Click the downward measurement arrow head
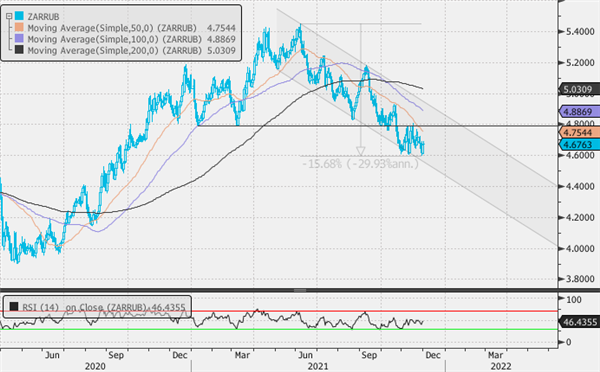The height and width of the screenshot is (372, 600). (360, 151)
